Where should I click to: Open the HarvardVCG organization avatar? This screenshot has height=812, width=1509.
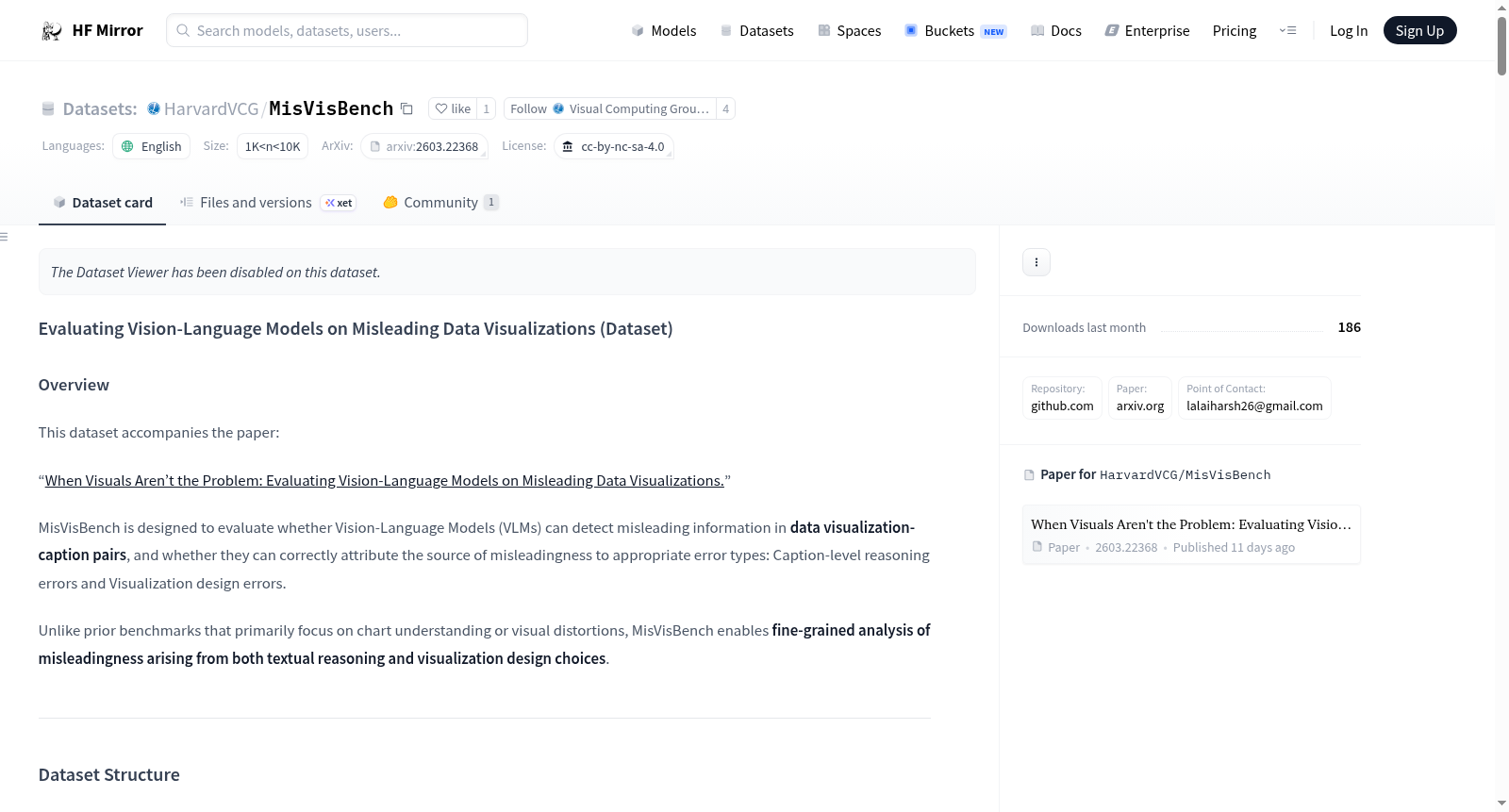pos(154,108)
